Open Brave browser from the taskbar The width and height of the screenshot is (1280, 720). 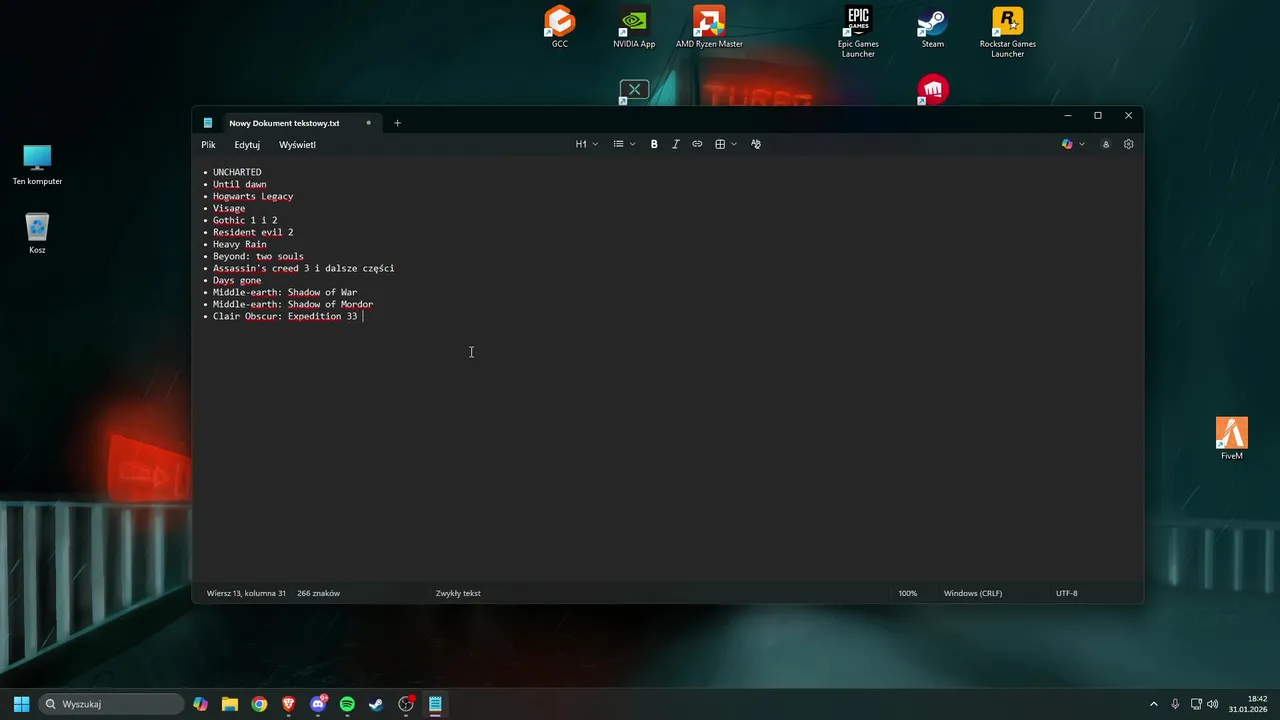[x=289, y=704]
